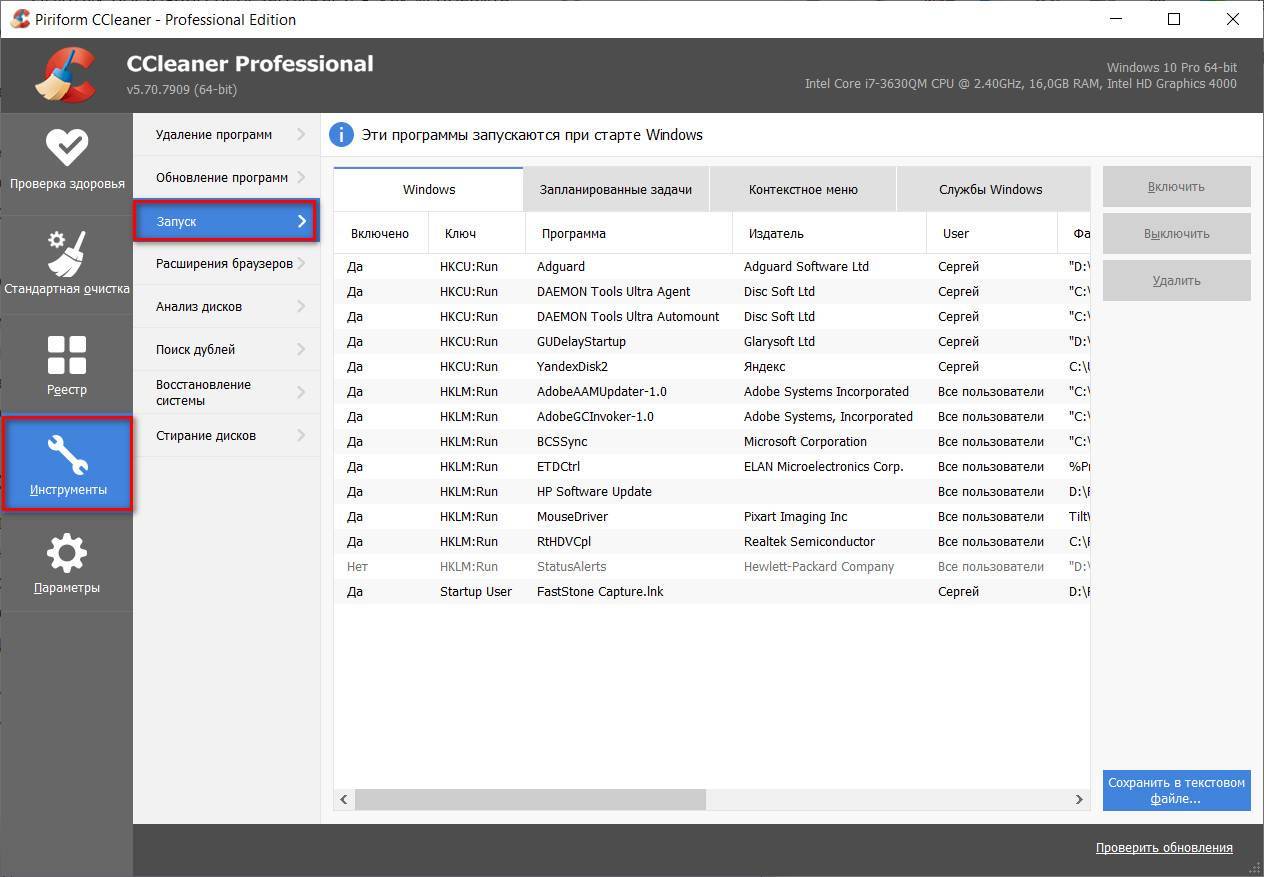Click the title bar CCleaner icon
The width and height of the screenshot is (1264, 877).
click(x=19, y=19)
